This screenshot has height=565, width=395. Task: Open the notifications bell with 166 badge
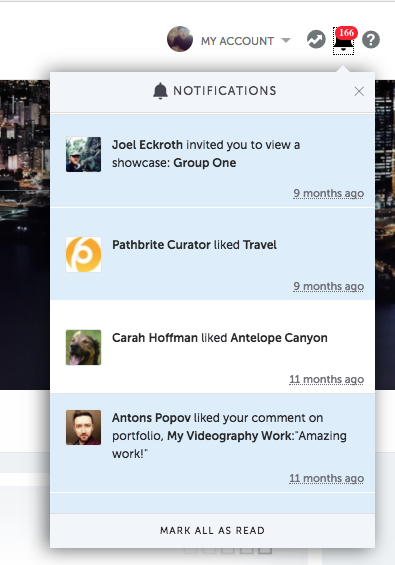[x=343, y=40]
